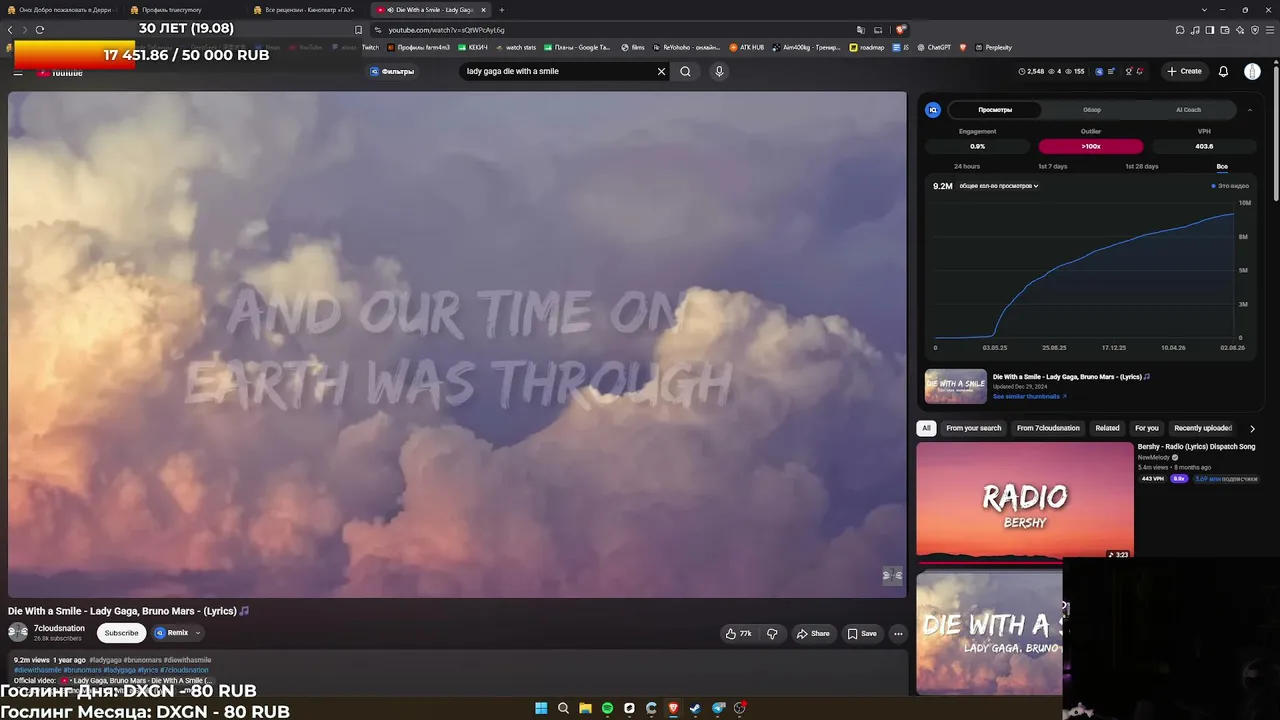Switch to the 'Онх: Добро пожаловать в Дерри' tab
The width and height of the screenshot is (1280, 720).
pos(62,10)
